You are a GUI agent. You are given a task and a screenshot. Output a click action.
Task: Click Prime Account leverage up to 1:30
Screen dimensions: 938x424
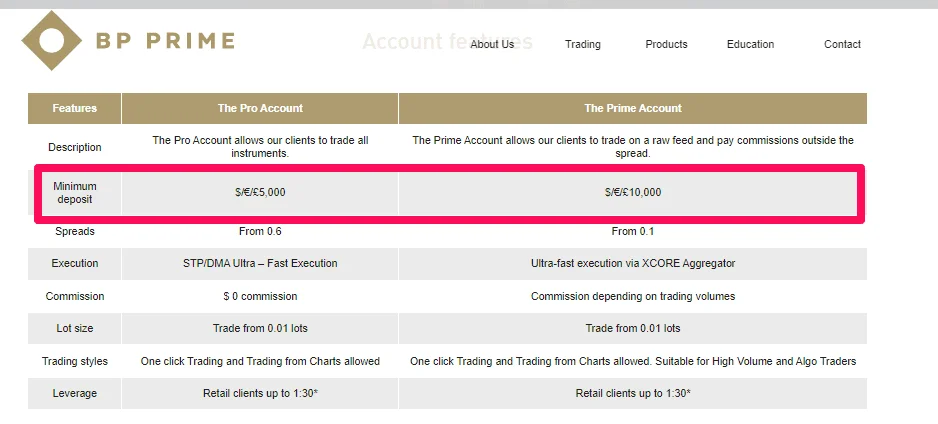(633, 394)
